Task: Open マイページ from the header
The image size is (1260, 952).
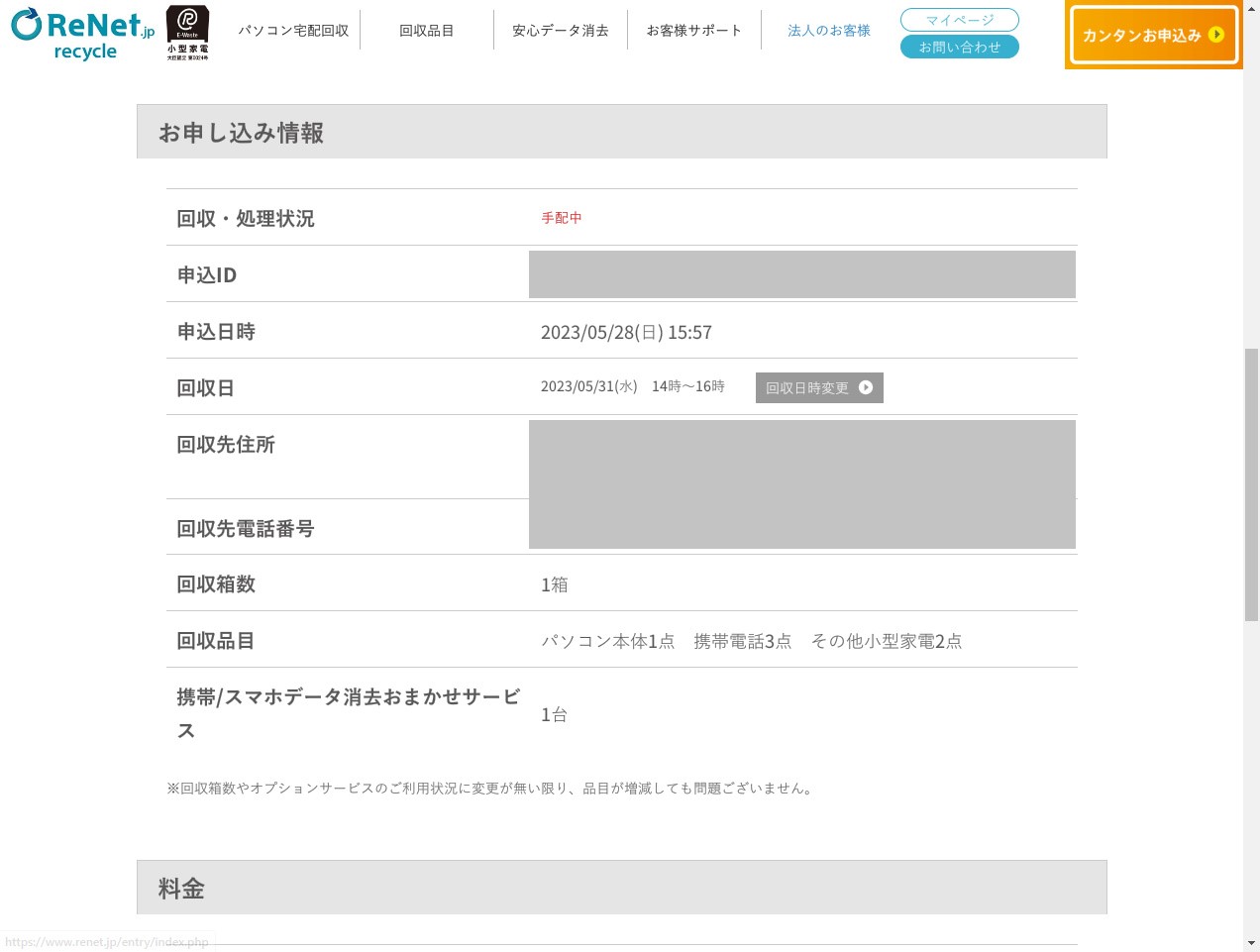Action: tap(959, 20)
